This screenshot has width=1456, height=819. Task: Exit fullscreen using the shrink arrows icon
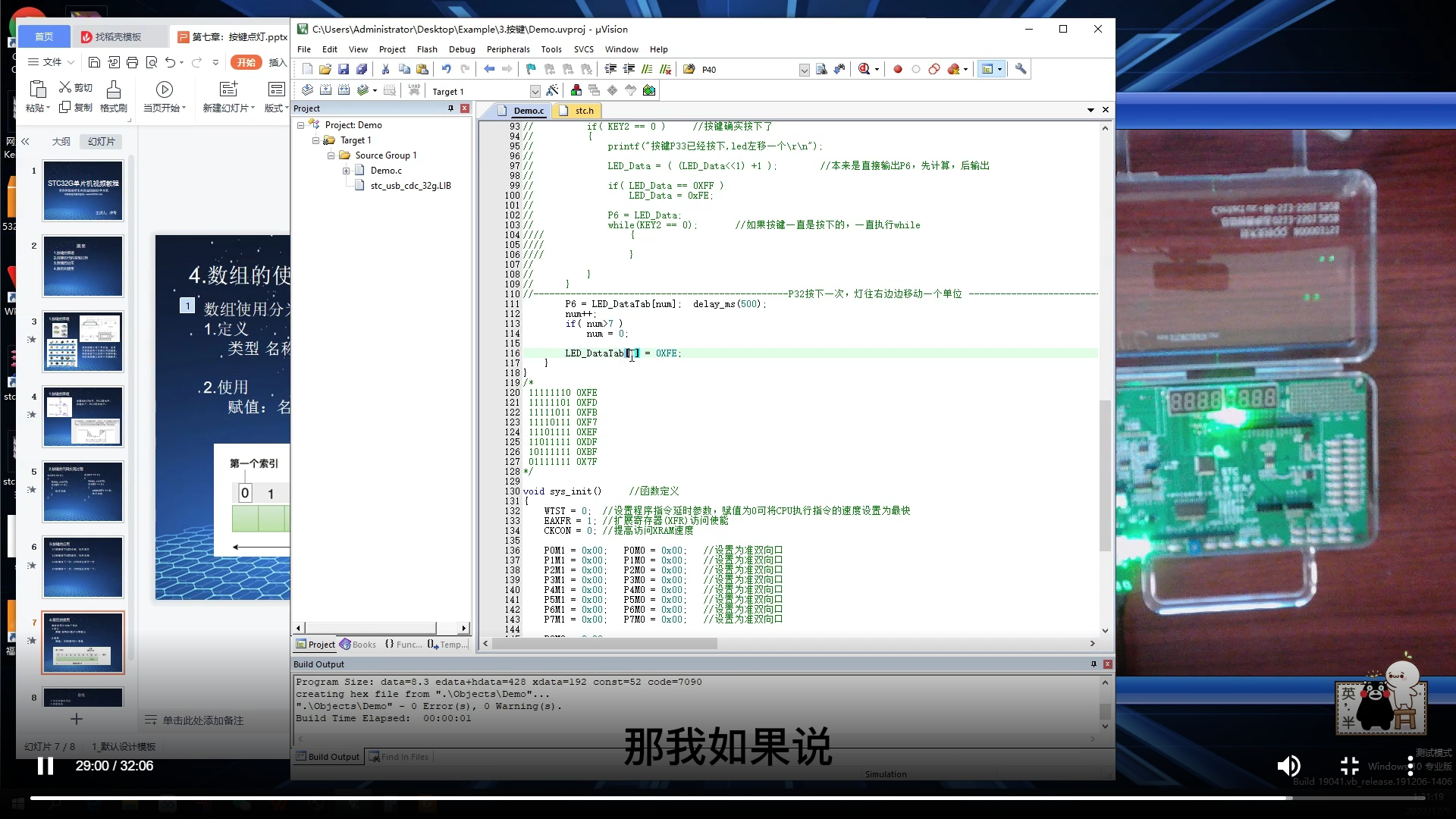click(x=1349, y=766)
